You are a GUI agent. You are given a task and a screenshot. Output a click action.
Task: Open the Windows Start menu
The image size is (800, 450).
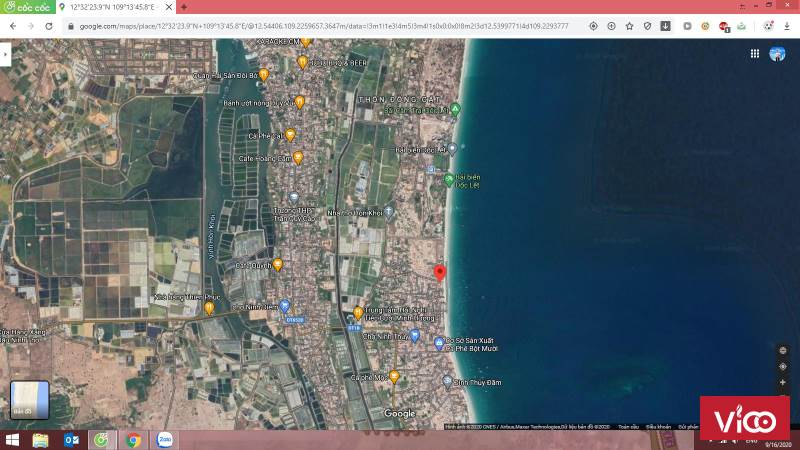point(13,439)
